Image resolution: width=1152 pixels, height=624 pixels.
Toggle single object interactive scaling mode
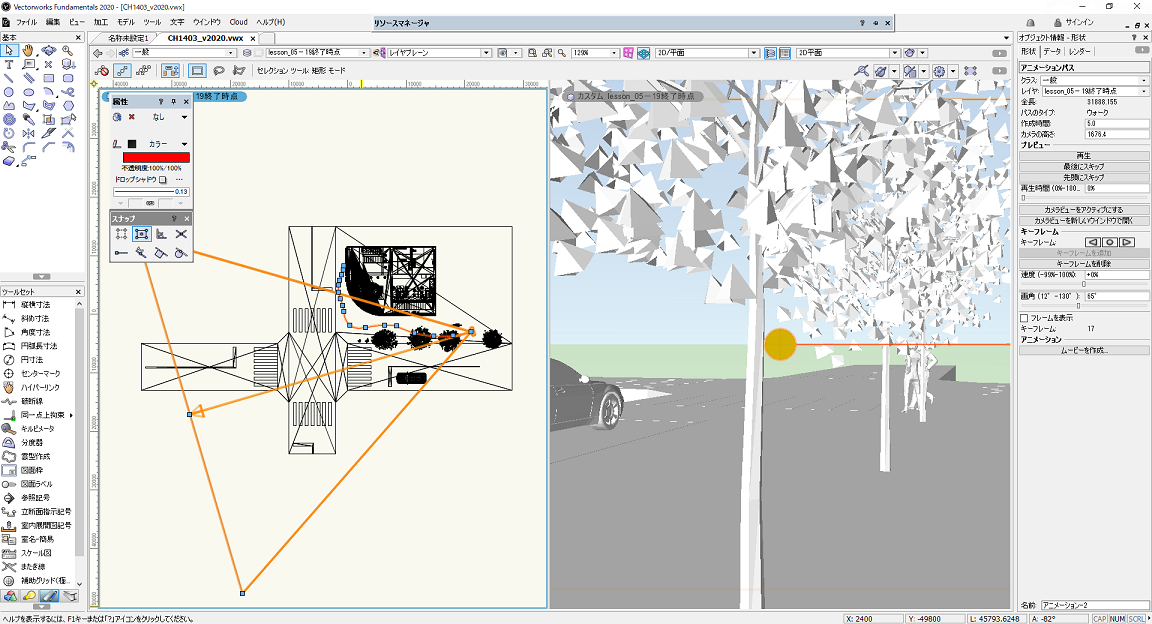(122, 71)
